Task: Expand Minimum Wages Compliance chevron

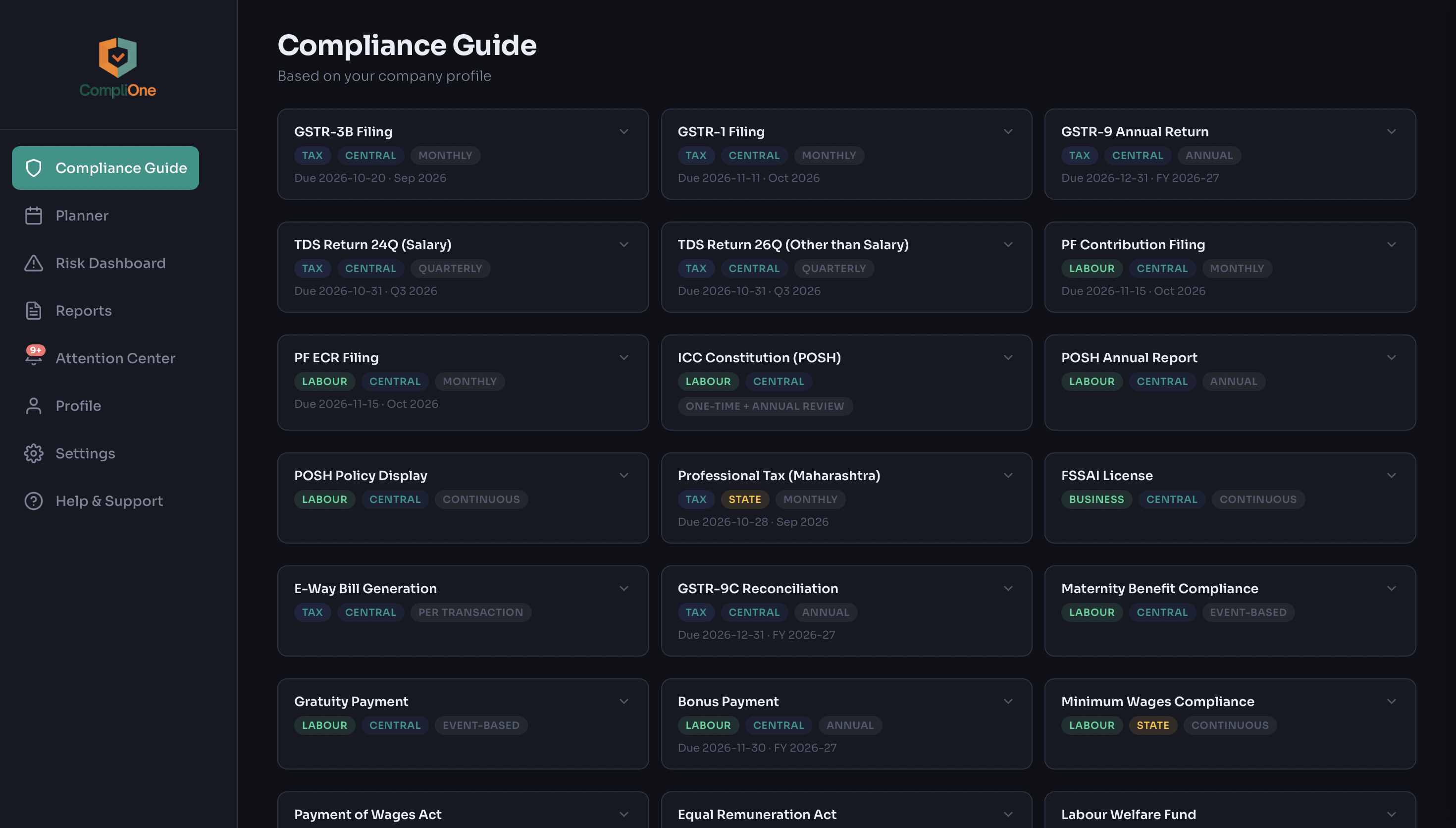Action: point(1391,701)
